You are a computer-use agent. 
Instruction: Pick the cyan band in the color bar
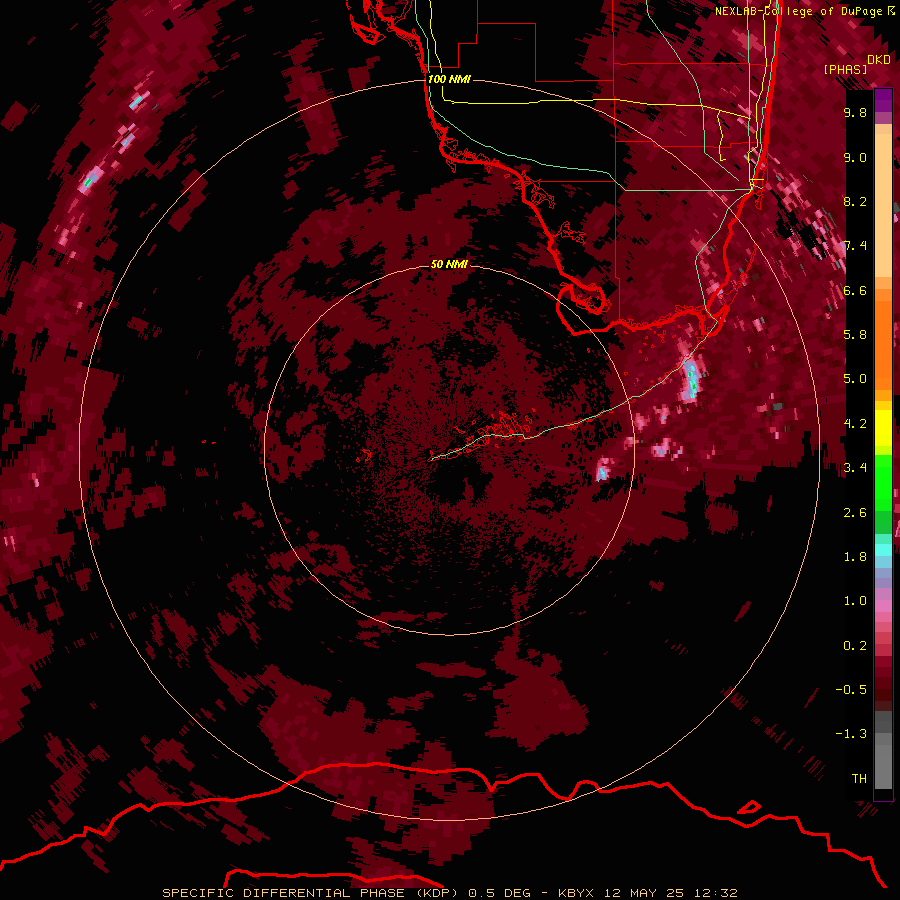pos(883,550)
